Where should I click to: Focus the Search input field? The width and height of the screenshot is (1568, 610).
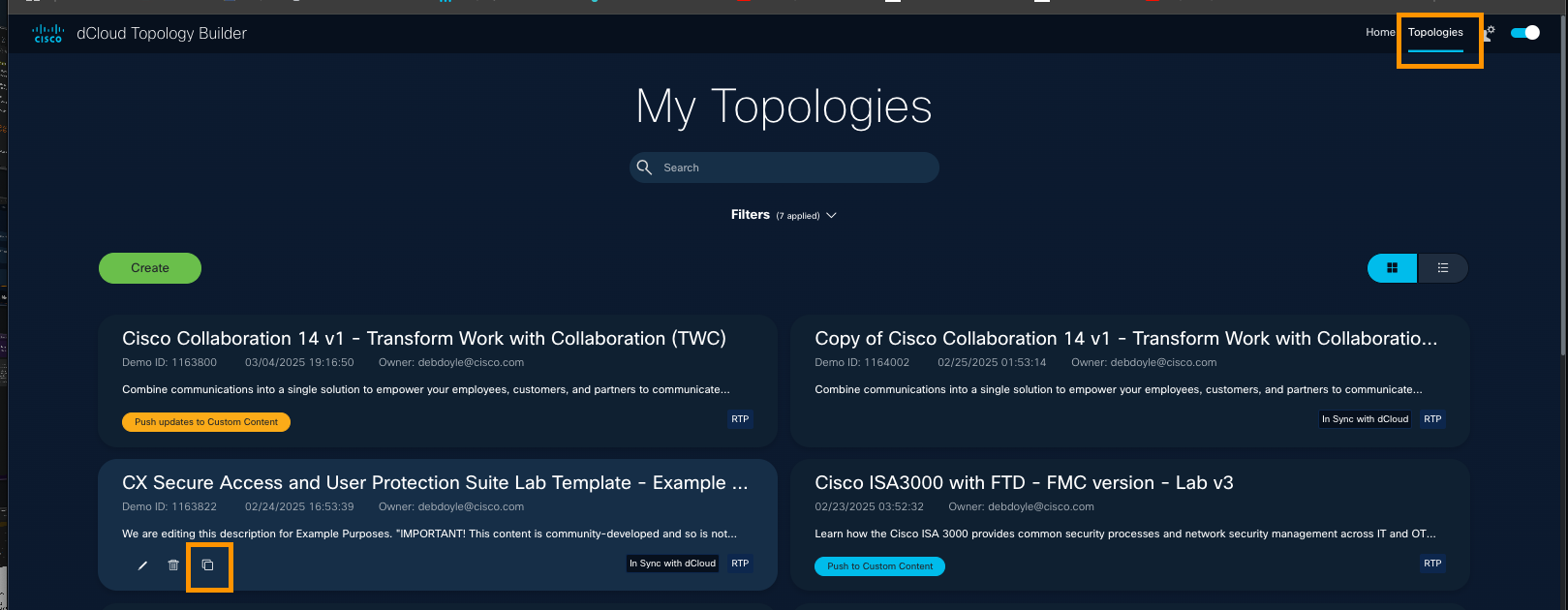click(x=784, y=168)
